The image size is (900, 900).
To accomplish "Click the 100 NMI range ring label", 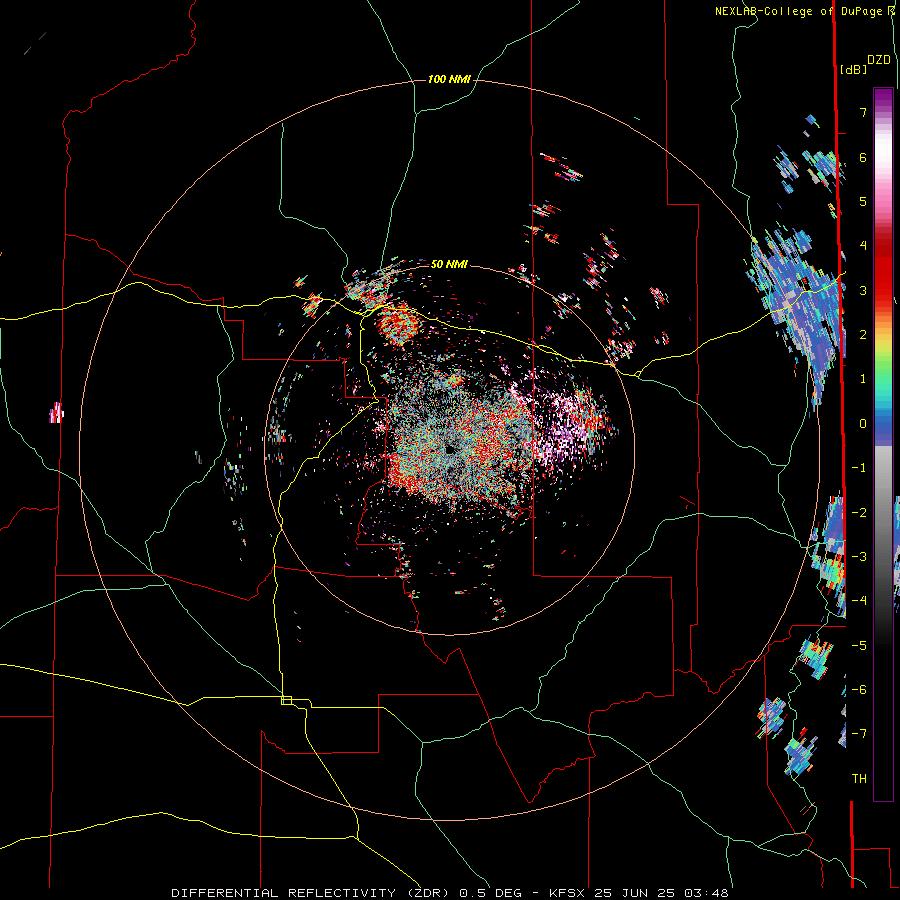I will tap(449, 79).
